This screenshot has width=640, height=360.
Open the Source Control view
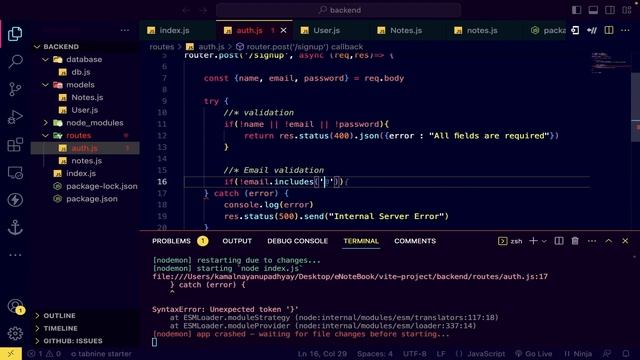point(15,89)
